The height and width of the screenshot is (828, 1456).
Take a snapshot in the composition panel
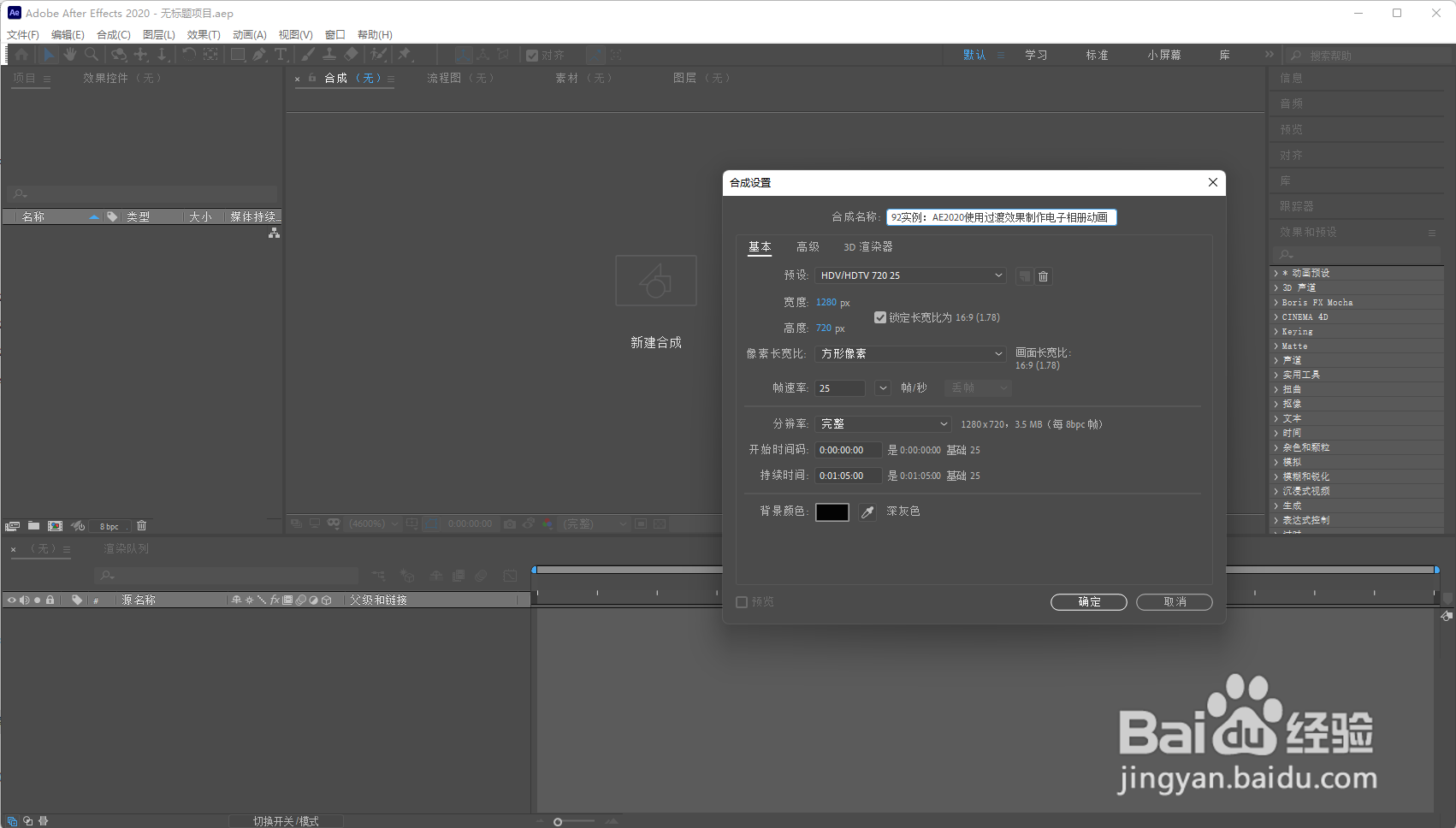click(x=511, y=523)
